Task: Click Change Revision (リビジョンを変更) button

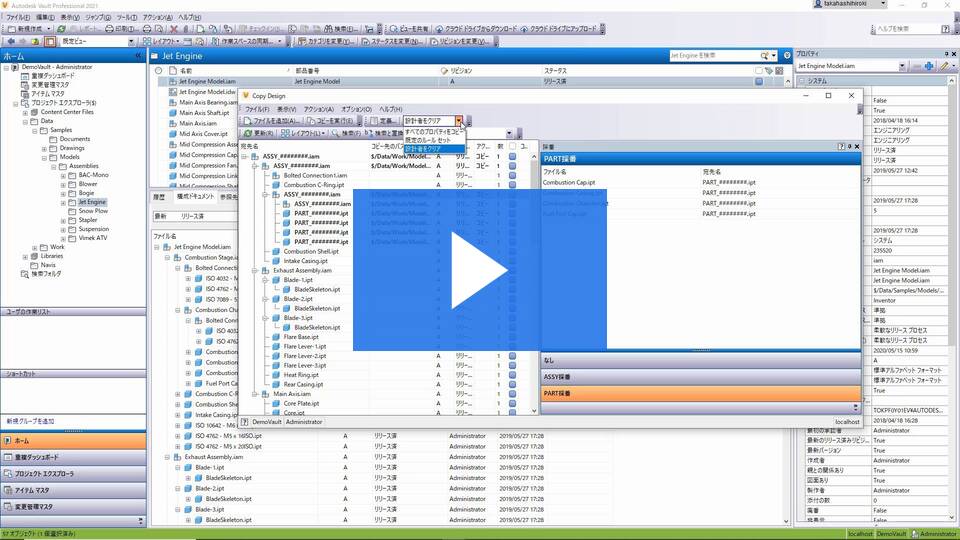Action: point(460,41)
